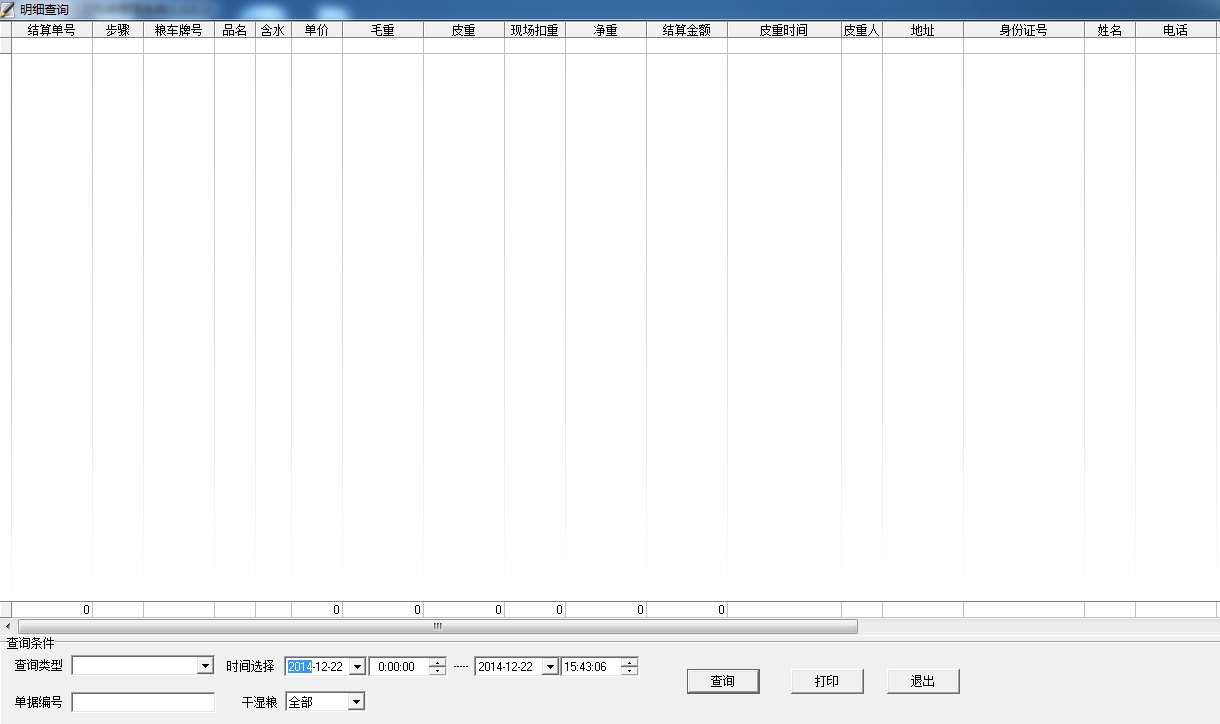Open the end date calendar dropdown arrow
Screen dimensions: 1220x724
(x=549, y=667)
